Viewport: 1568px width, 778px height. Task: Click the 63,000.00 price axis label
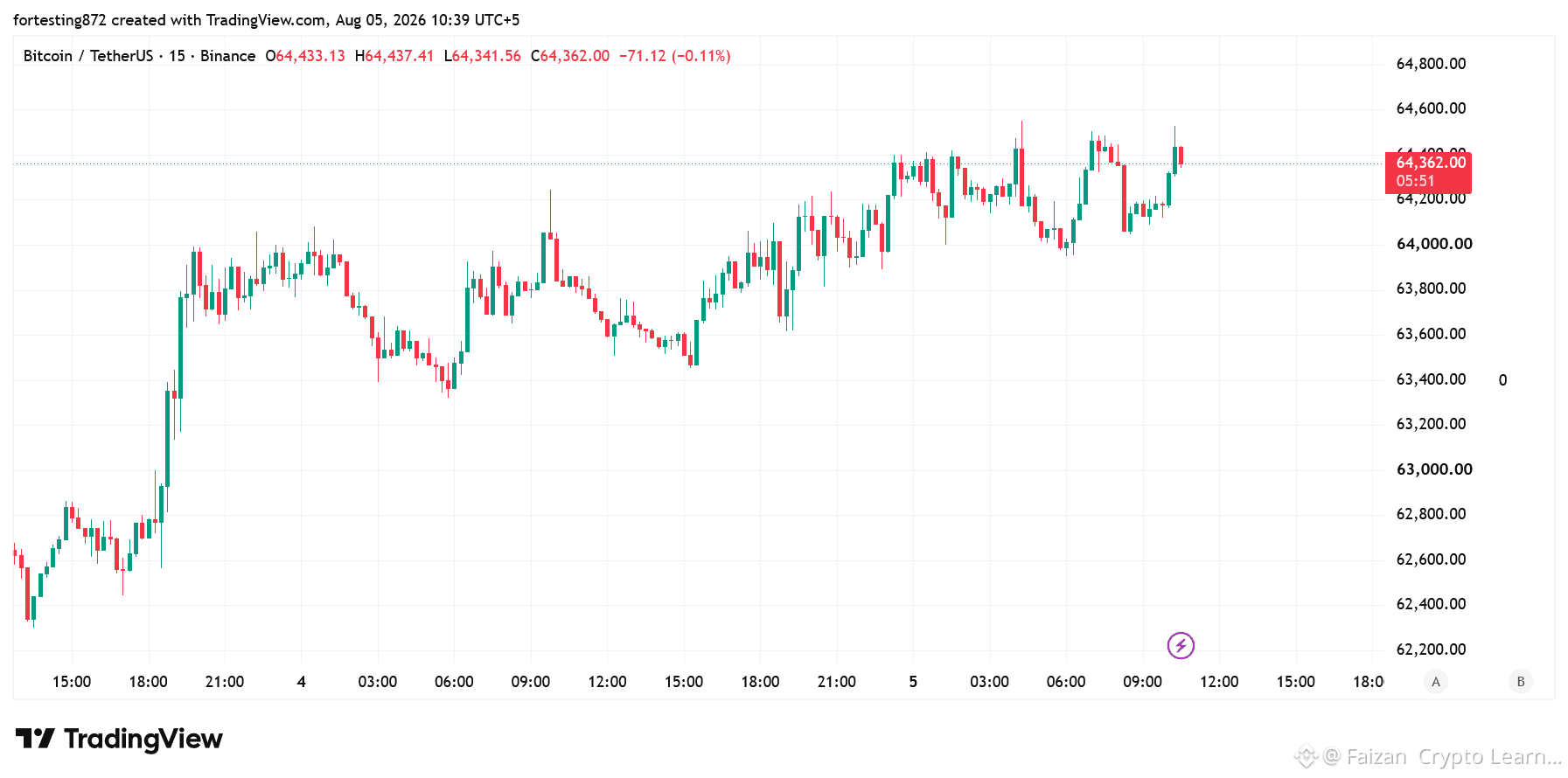click(x=1434, y=469)
